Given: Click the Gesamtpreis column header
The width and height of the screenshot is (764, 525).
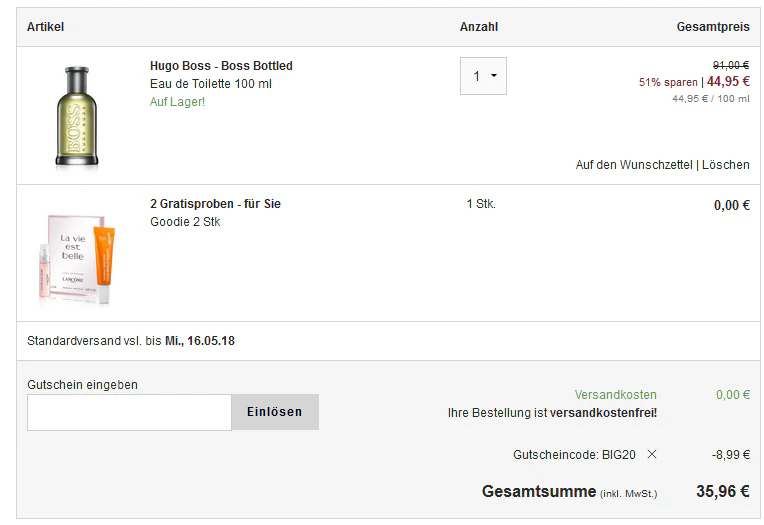Looking at the screenshot, I should point(713,27).
